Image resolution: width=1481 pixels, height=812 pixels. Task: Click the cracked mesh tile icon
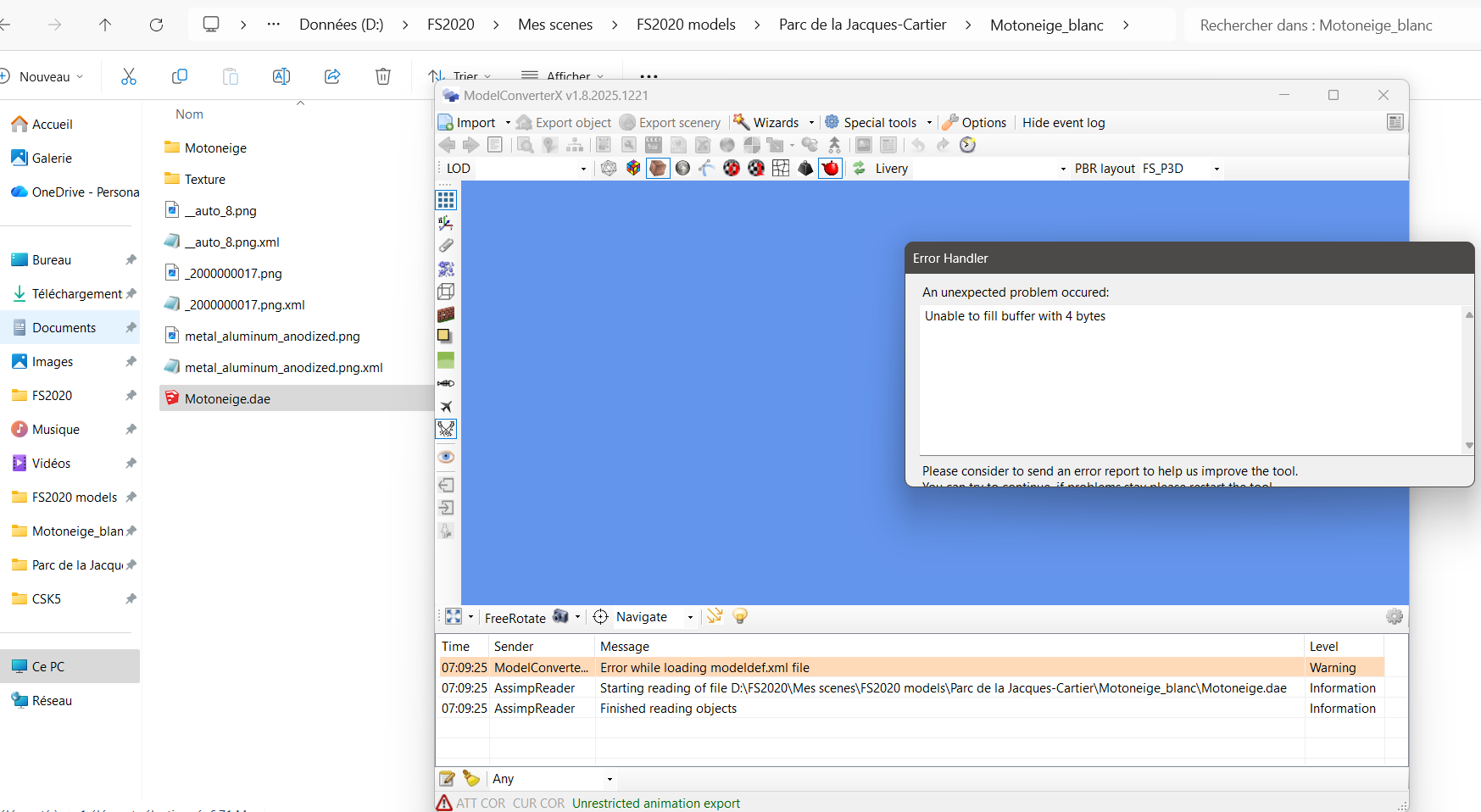pyautogui.click(x=781, y=168)
